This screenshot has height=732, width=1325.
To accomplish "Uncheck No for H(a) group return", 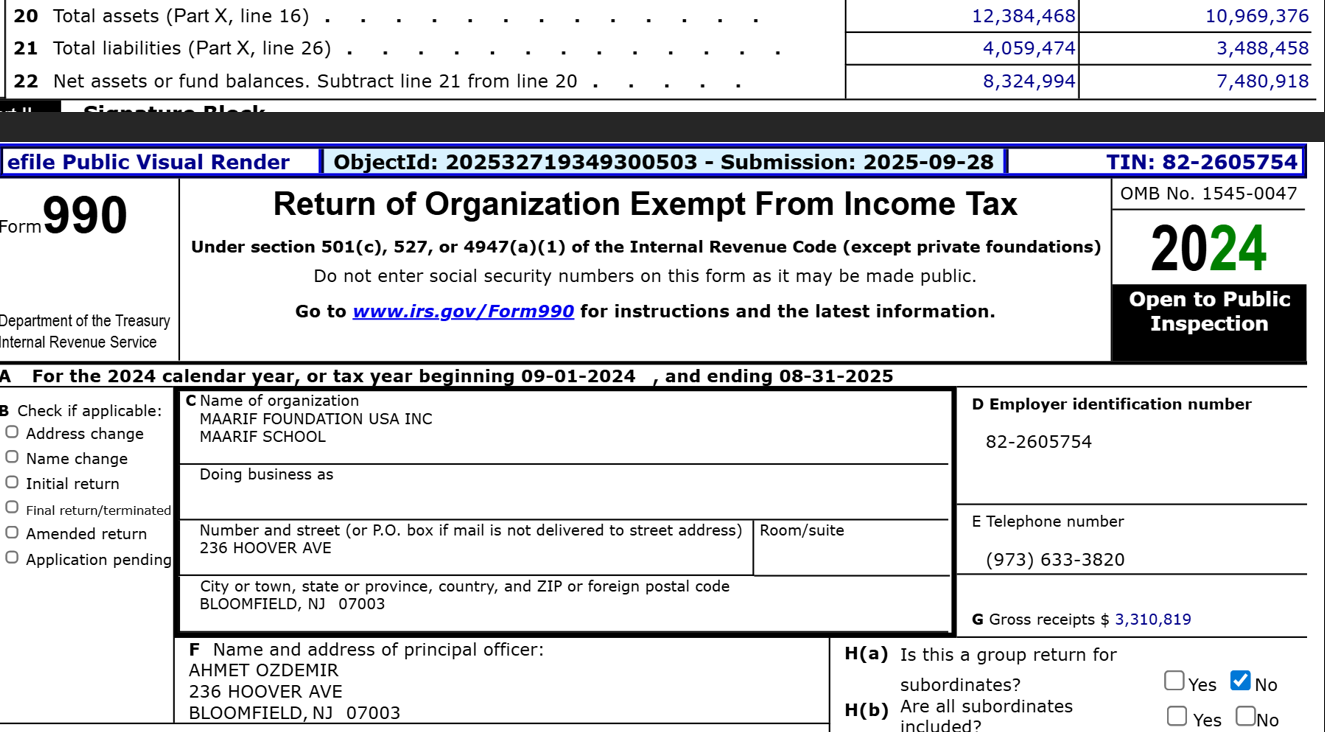I will tap(1240, 681).
